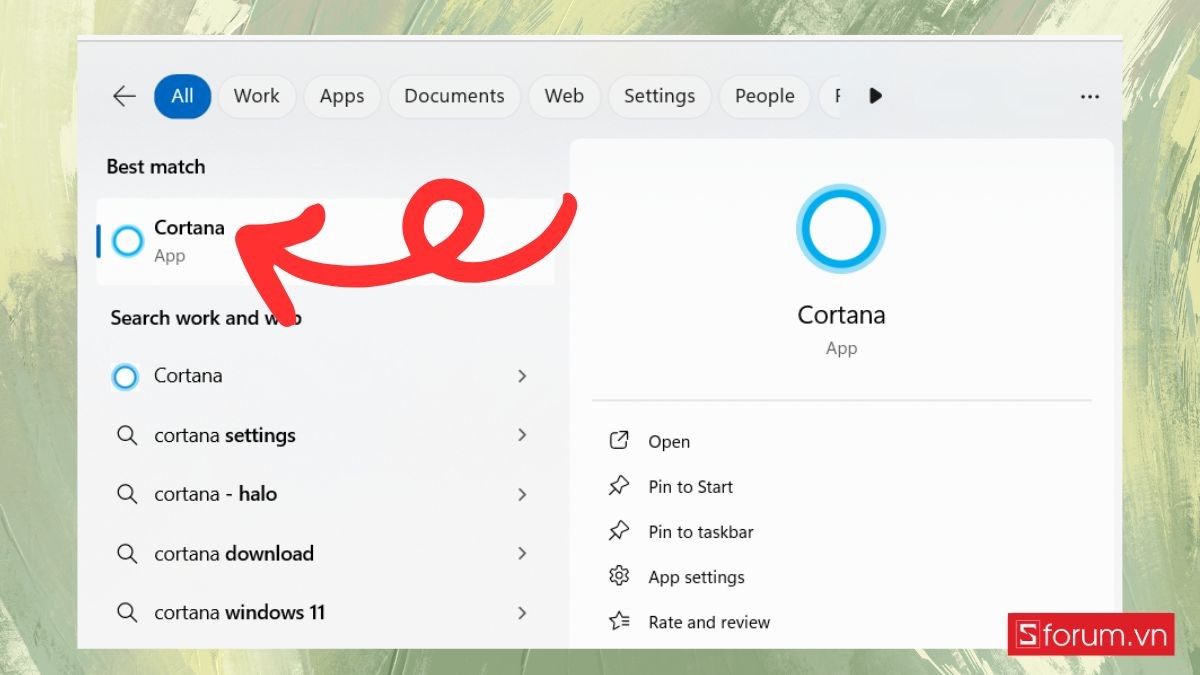Choose the Pin to taskbar label
This screenshot has height=675, width=1200.
[701, 532]
